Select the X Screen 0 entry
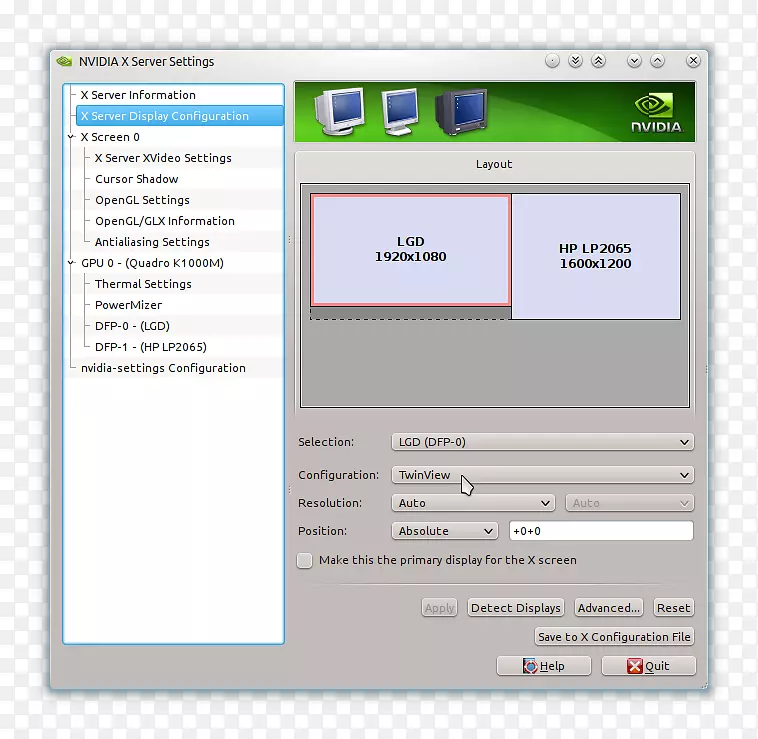 [x=110, y=137]
